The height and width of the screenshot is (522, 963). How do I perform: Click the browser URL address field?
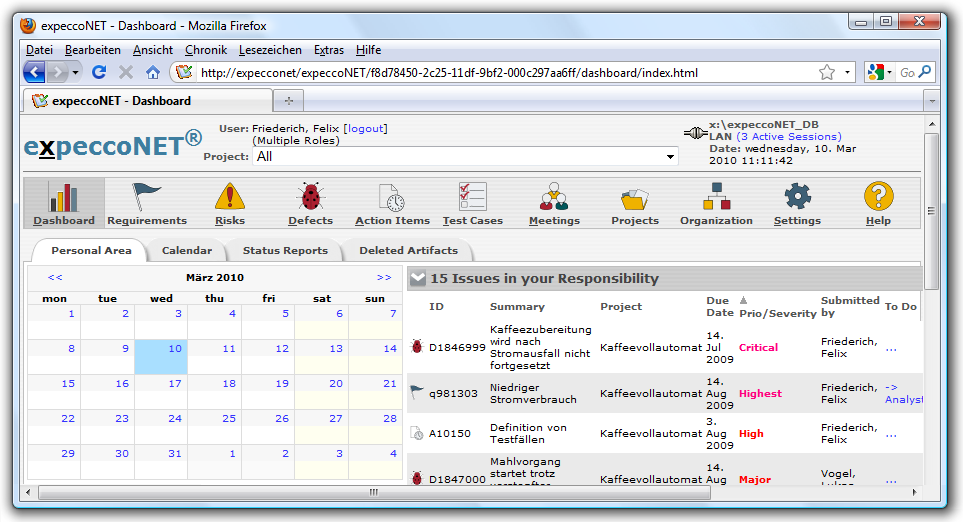pos(500,73)
